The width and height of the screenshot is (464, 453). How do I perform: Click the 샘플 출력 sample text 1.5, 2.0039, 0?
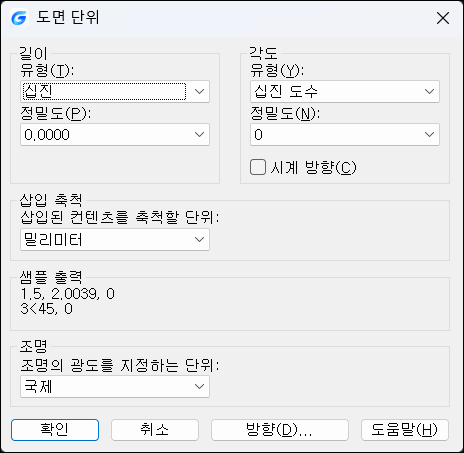[68, 294]
